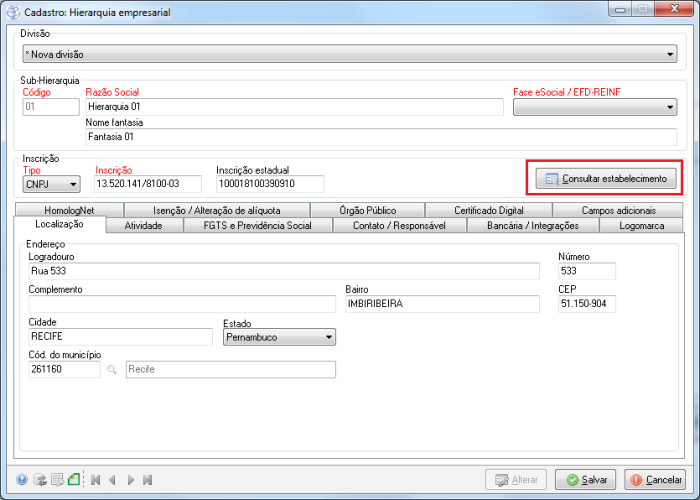Click the green folder icon in bottom toolbar

point(74,480)
